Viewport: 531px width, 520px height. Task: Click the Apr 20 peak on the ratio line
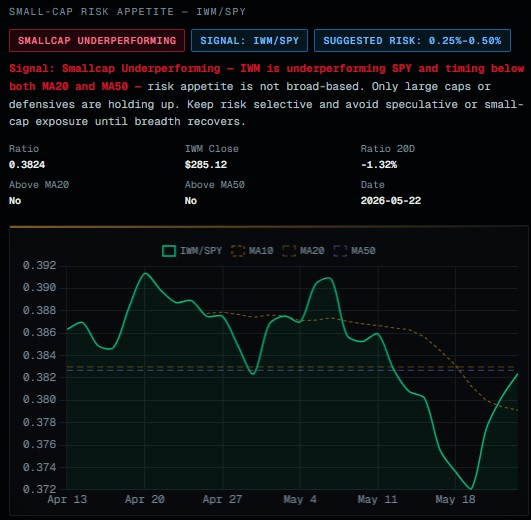145,273
